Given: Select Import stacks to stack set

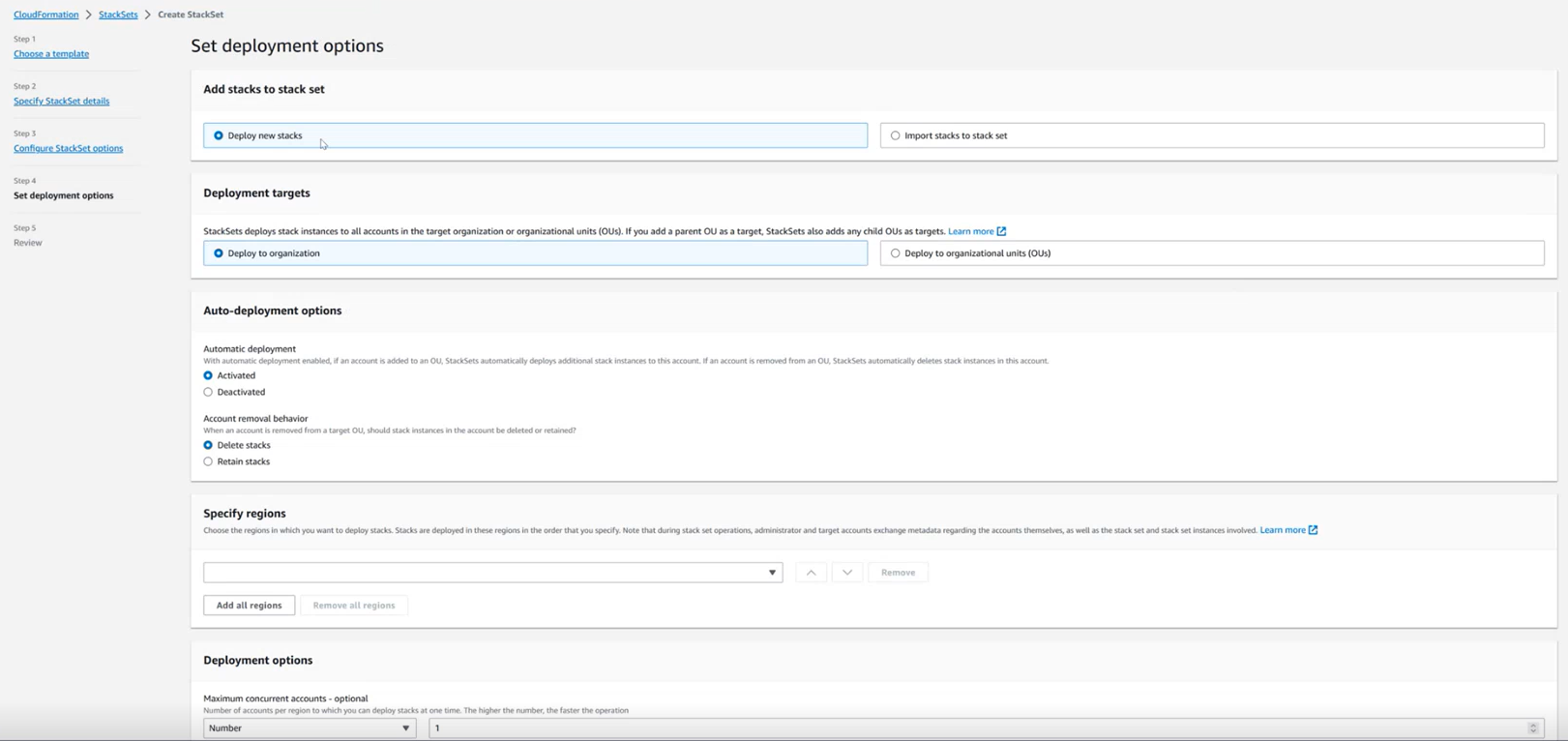Looking at the screenshot, I should tap(896, 135).
